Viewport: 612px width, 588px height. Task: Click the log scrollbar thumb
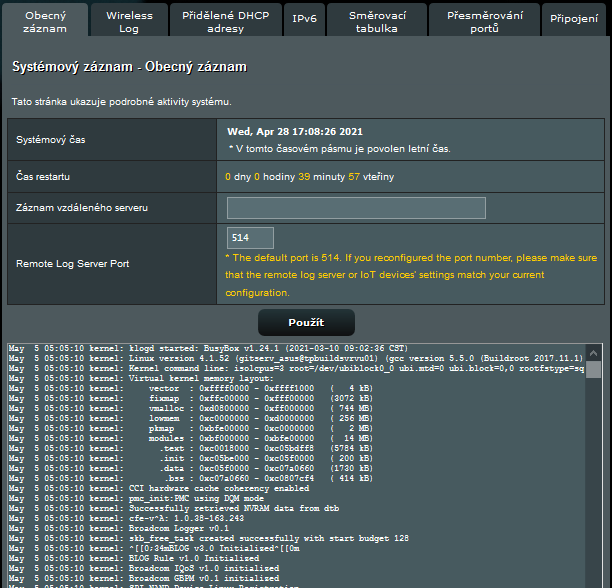pos(593,370)
